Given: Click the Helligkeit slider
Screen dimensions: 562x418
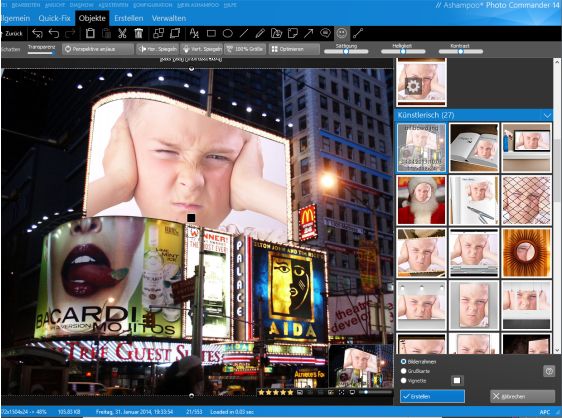Looking at the screenshot, I should 403,52.
